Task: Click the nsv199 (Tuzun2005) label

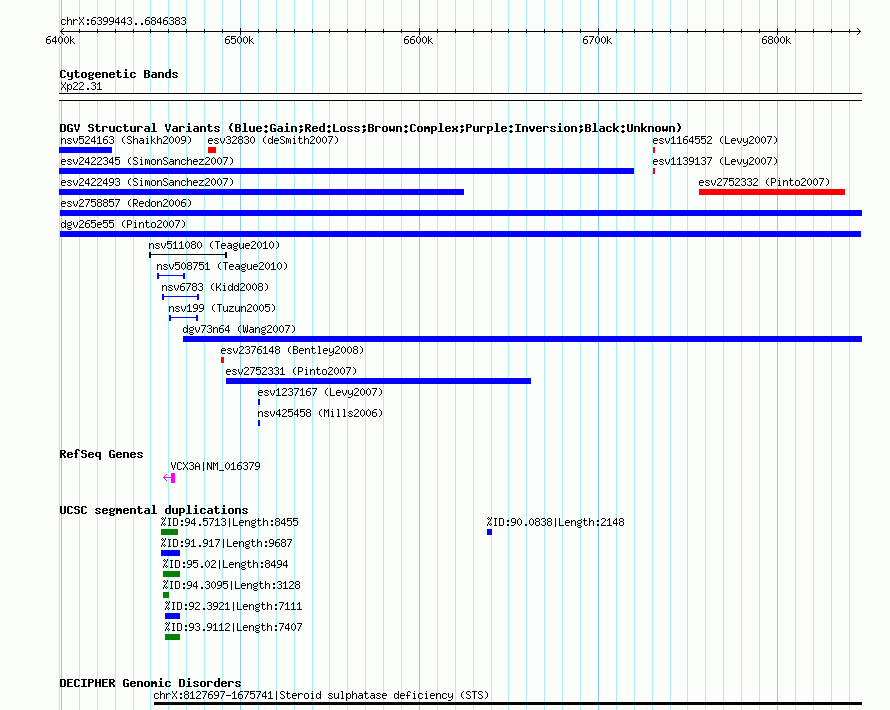Action: click(222, 308)
